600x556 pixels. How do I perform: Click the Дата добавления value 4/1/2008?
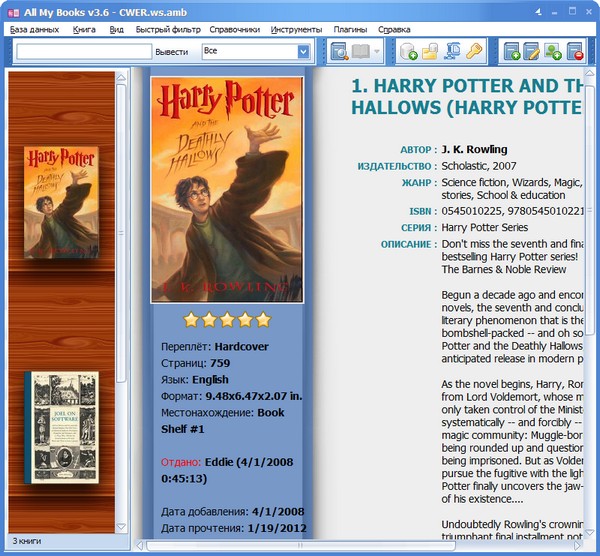pyautogui.click(x=278, y=512)
